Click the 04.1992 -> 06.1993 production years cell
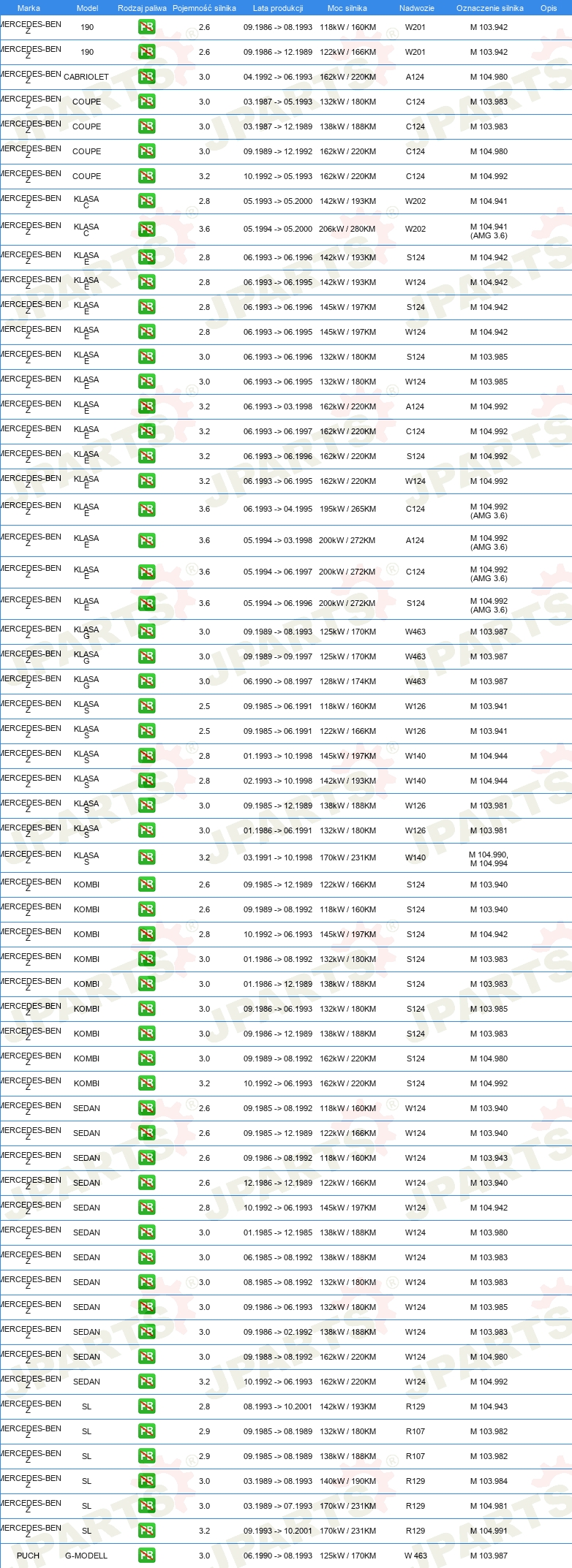 278,77
